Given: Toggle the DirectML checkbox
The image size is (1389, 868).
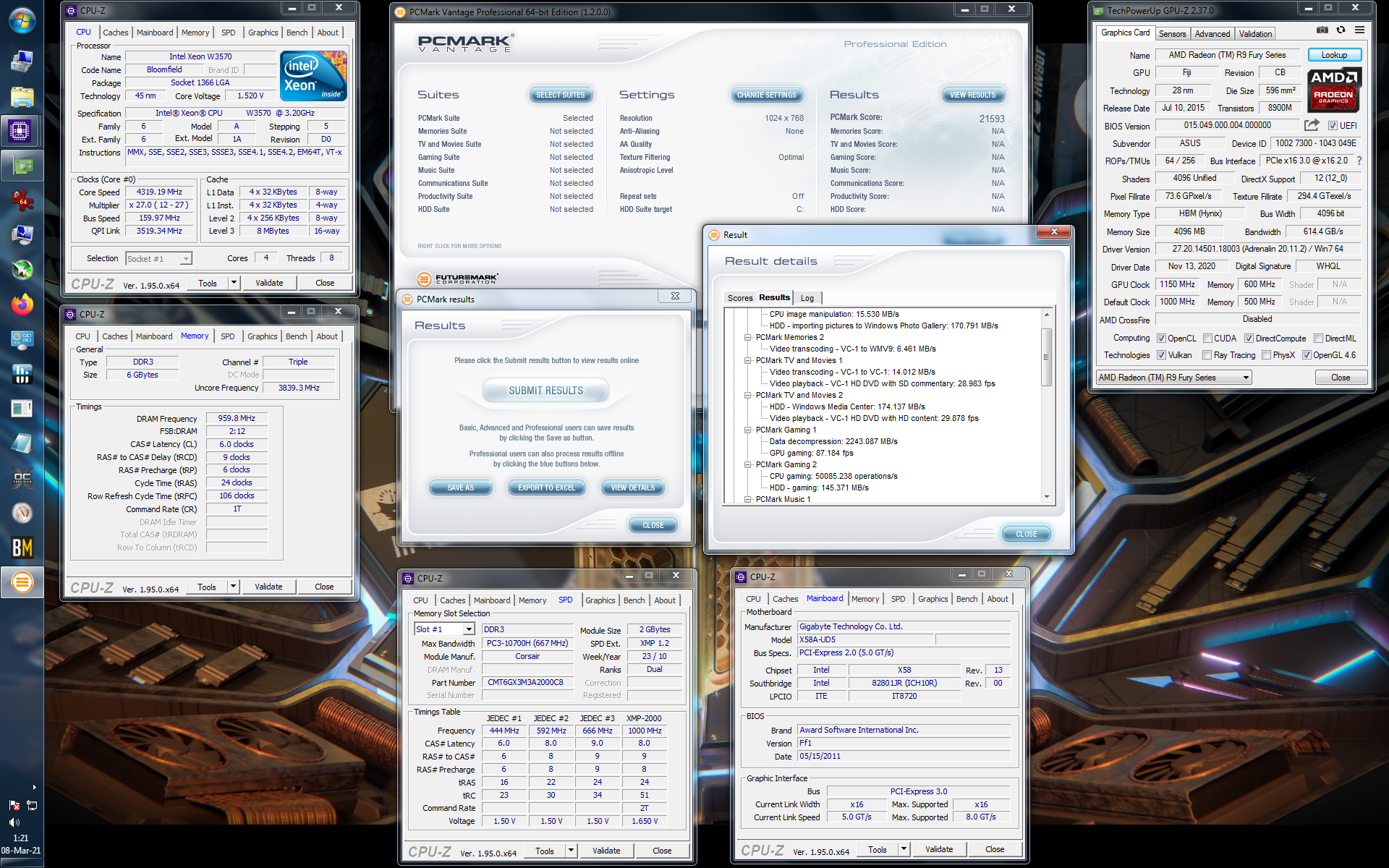Looking at the screenshot, I should [x=1318, y=339].
